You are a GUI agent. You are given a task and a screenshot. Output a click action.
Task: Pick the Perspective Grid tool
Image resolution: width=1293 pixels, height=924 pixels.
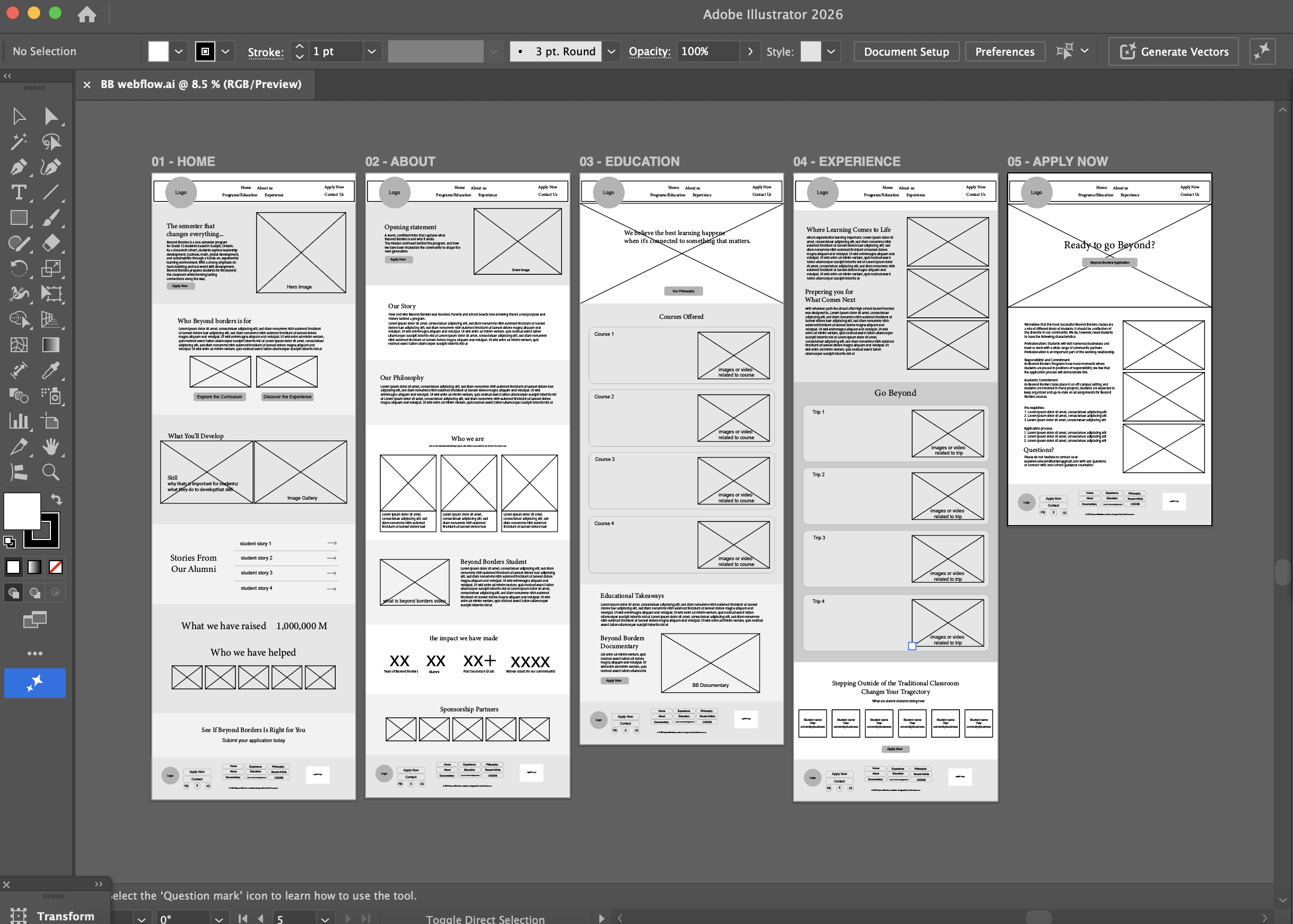pyautogui.click(x=51, y=320)
